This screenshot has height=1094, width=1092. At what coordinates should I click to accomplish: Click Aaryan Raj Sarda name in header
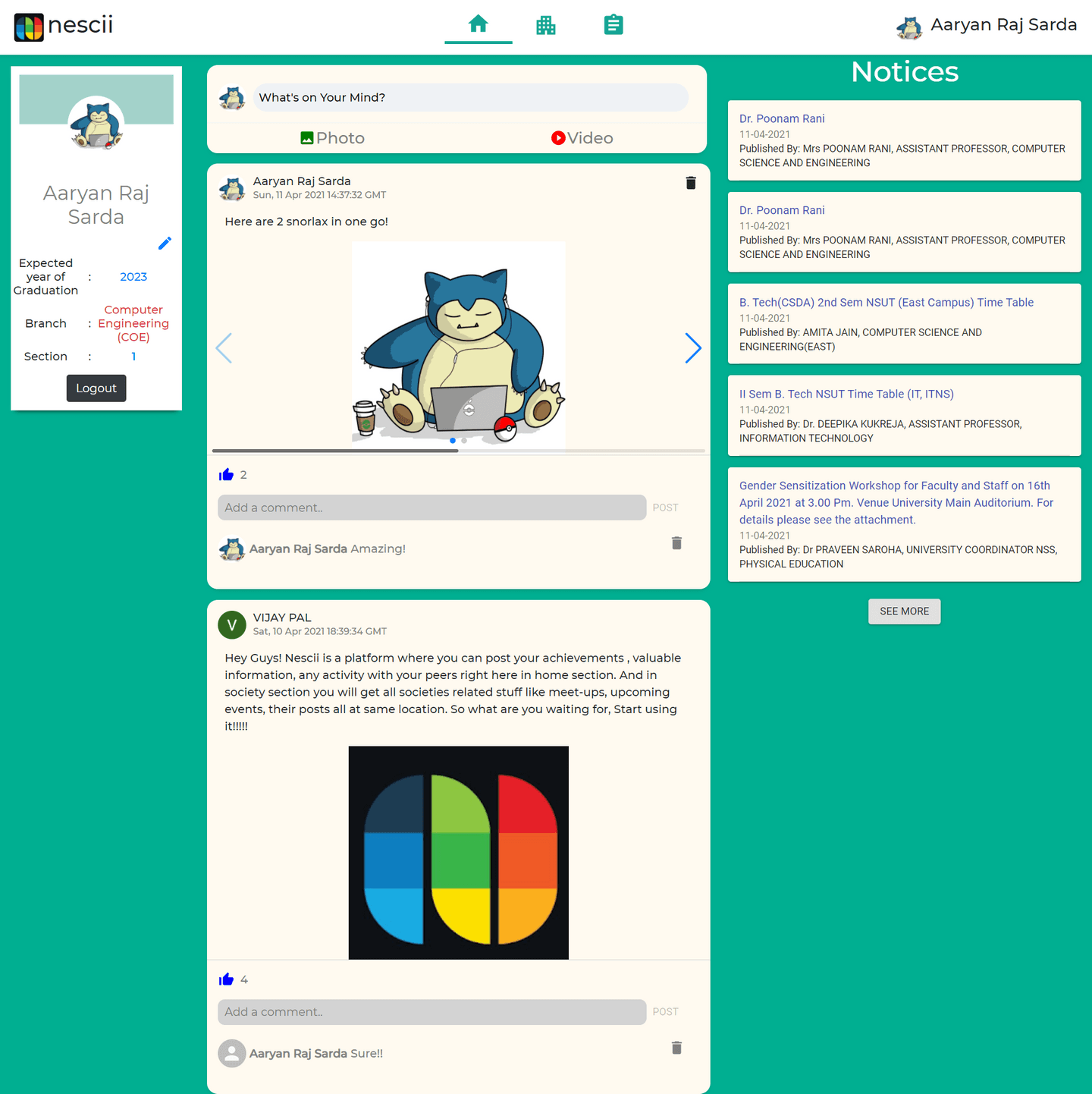tap(1003, 25)
